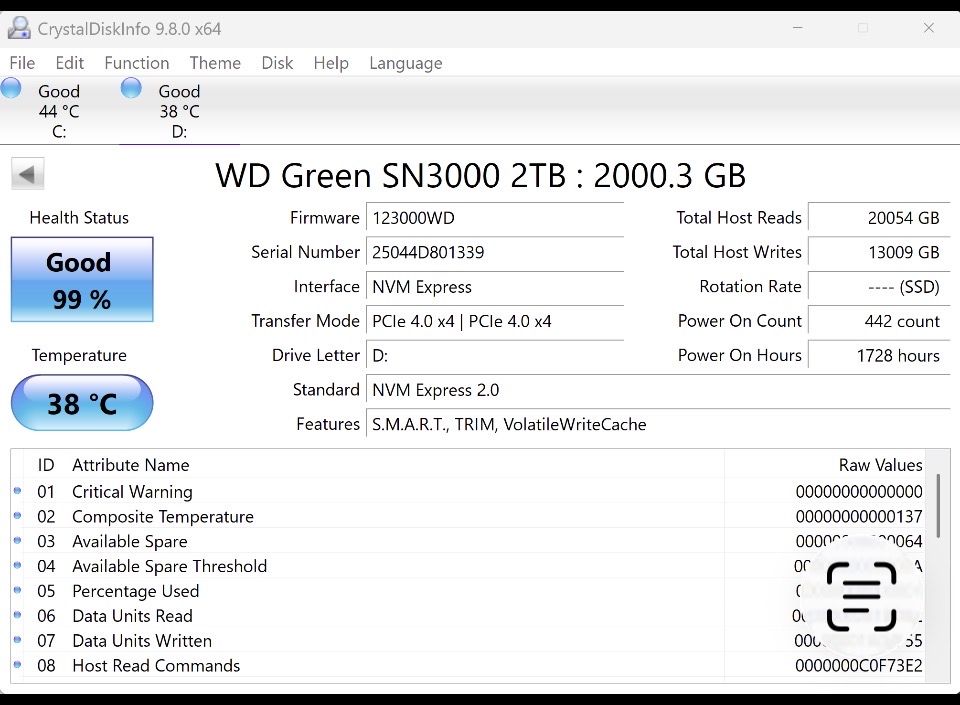This screenshot has height=705, width=960.
Task: Click the Raw Values column header
Action: pos(879,465)
